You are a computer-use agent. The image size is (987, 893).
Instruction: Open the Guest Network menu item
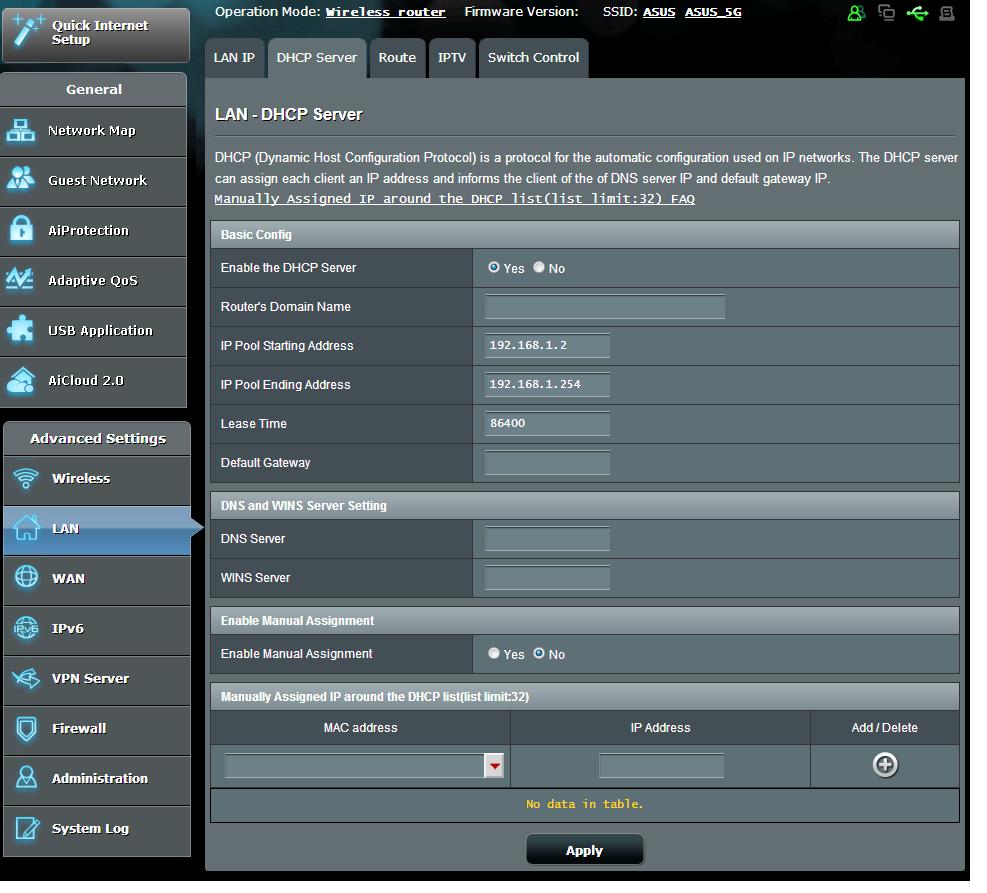click(94, 181)
